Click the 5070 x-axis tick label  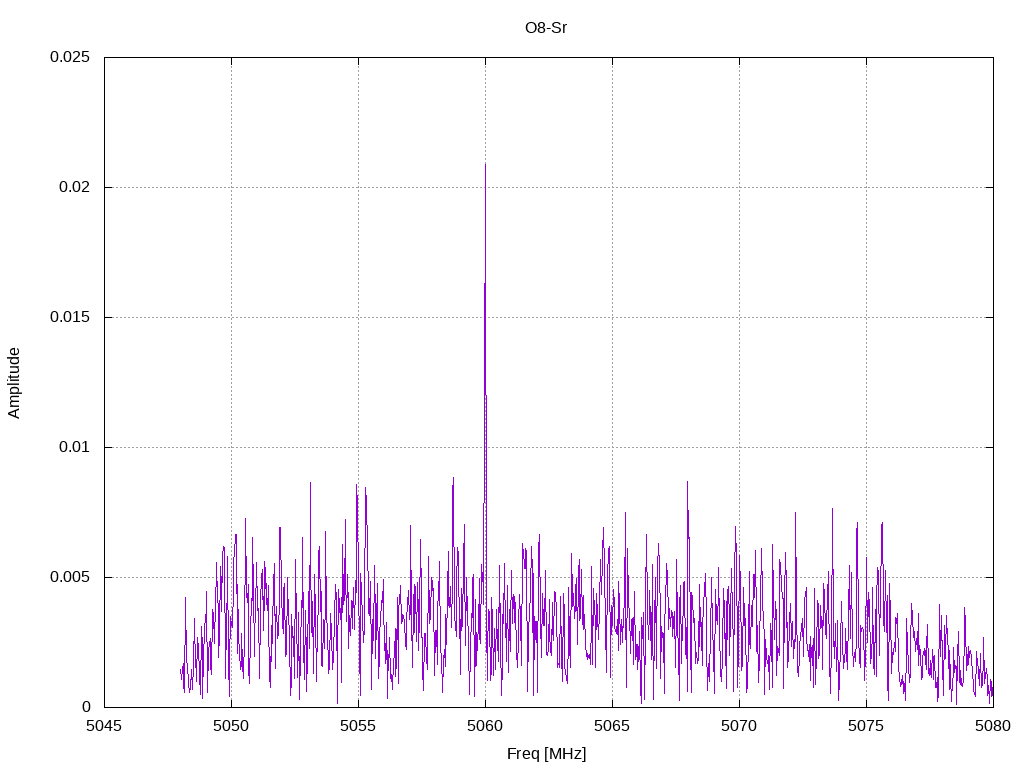pyautogui.click(x=739, y=726)
